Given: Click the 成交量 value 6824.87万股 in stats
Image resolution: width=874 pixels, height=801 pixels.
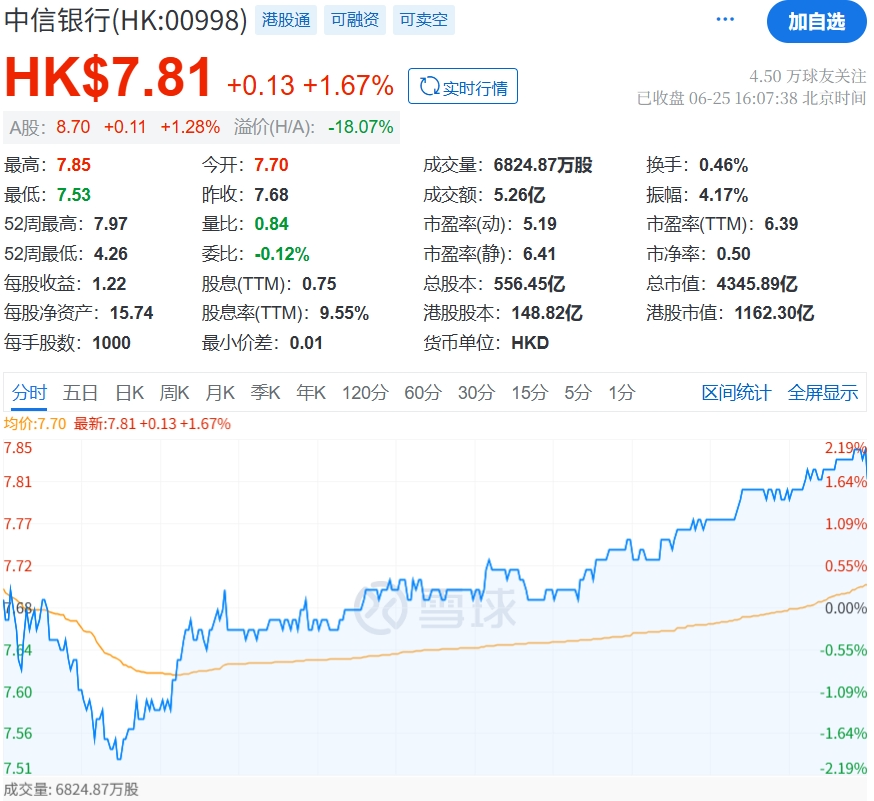Looking at the screenshot, I should [543, 165].
